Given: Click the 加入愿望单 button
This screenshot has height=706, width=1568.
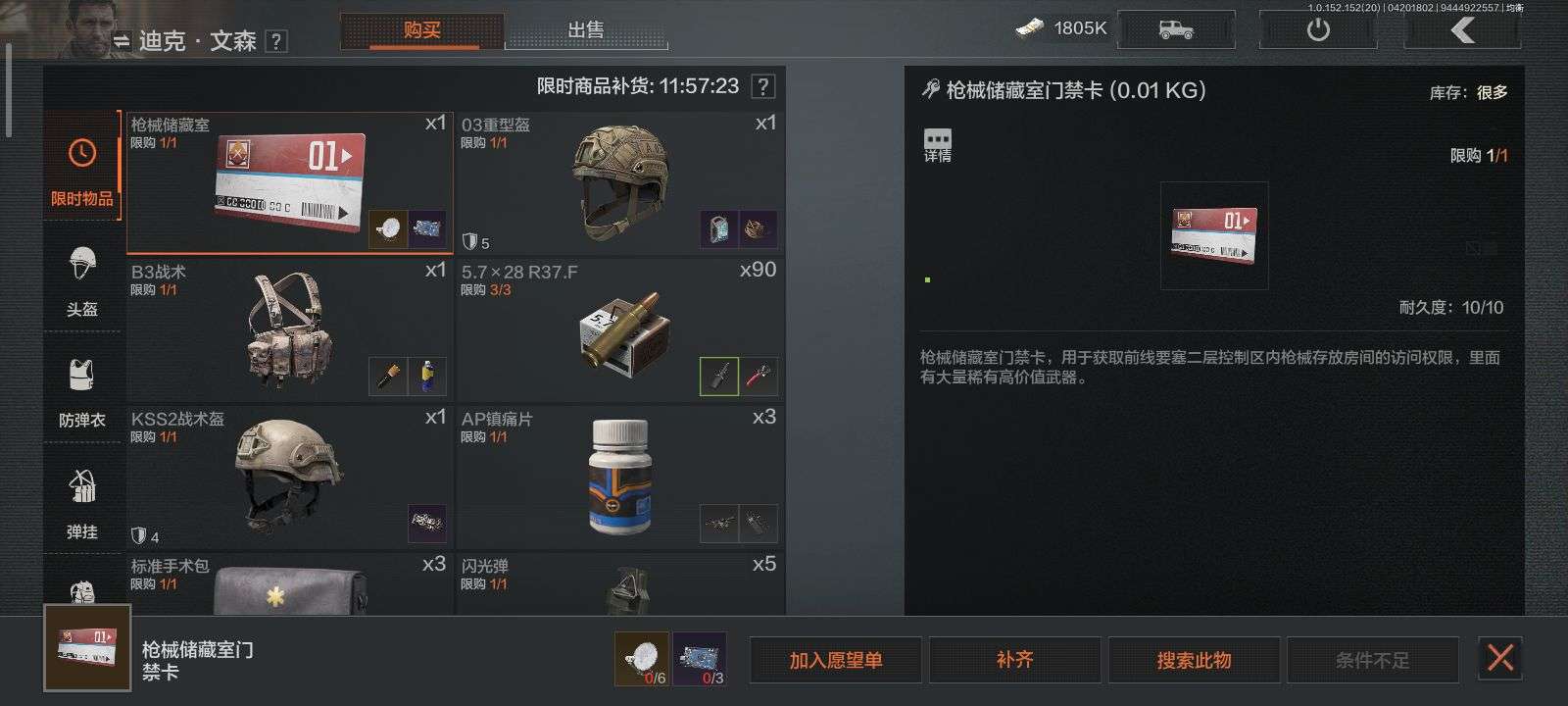Looking at the screenshot, I should [x=836, y=660].
